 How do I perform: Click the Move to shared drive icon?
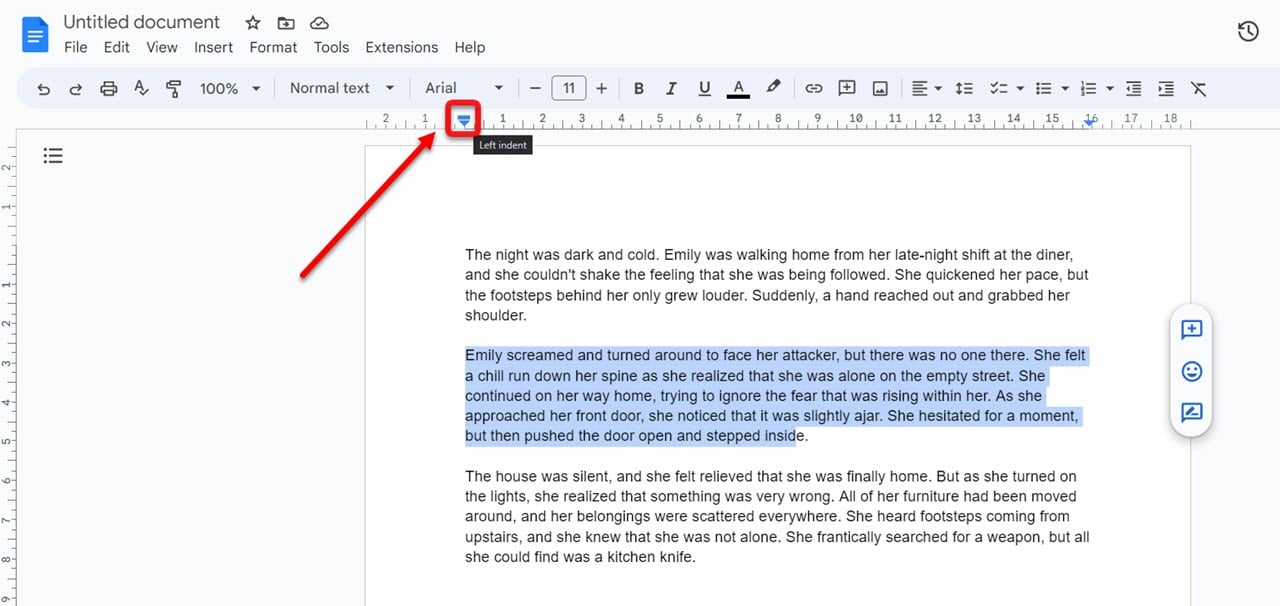(286, 22)
